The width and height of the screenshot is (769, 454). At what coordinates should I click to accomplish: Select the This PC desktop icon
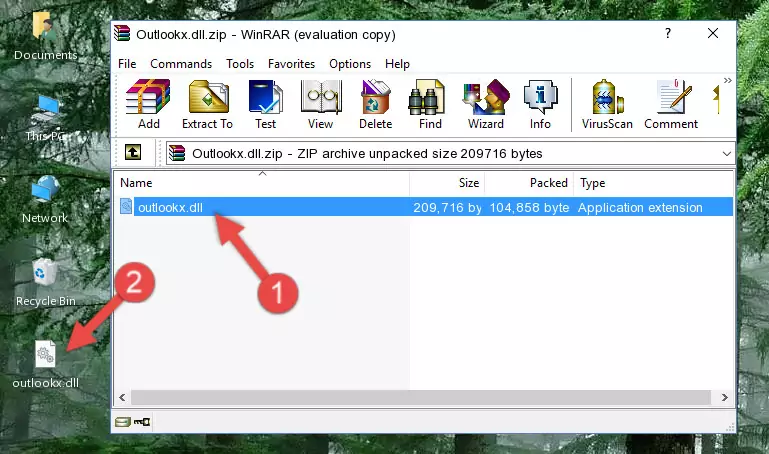click(45, 118)
